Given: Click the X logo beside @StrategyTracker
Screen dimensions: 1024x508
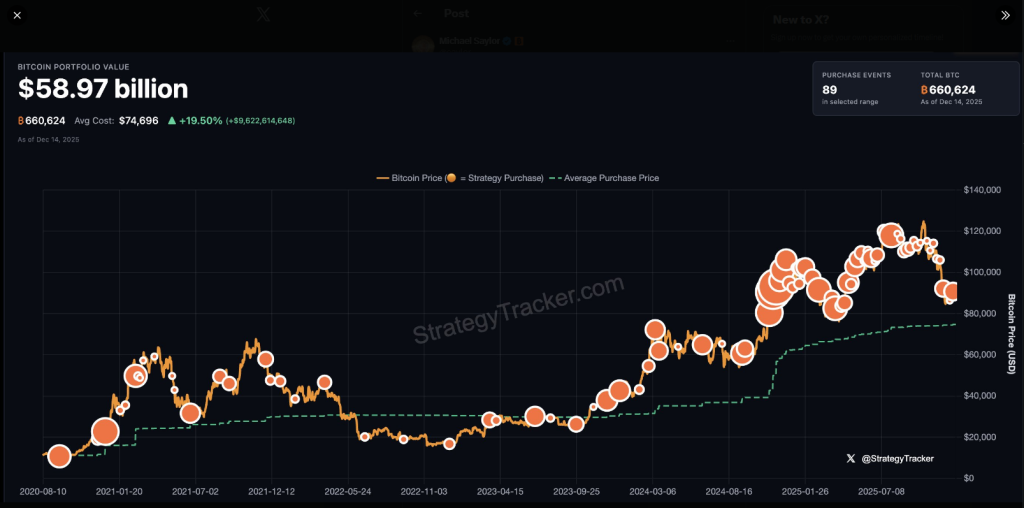Looking at the screenshot, I should [850, 458].
